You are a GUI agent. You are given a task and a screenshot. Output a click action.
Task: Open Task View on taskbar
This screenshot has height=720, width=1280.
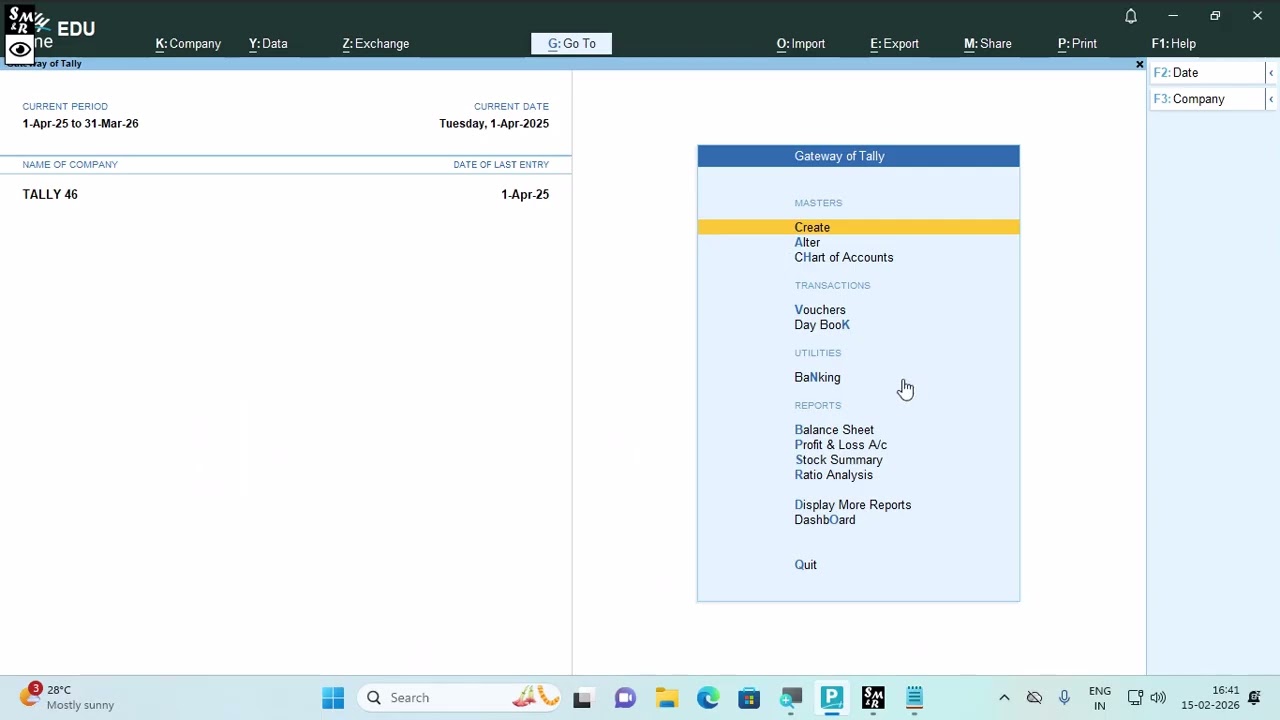(x=582, y=698)
